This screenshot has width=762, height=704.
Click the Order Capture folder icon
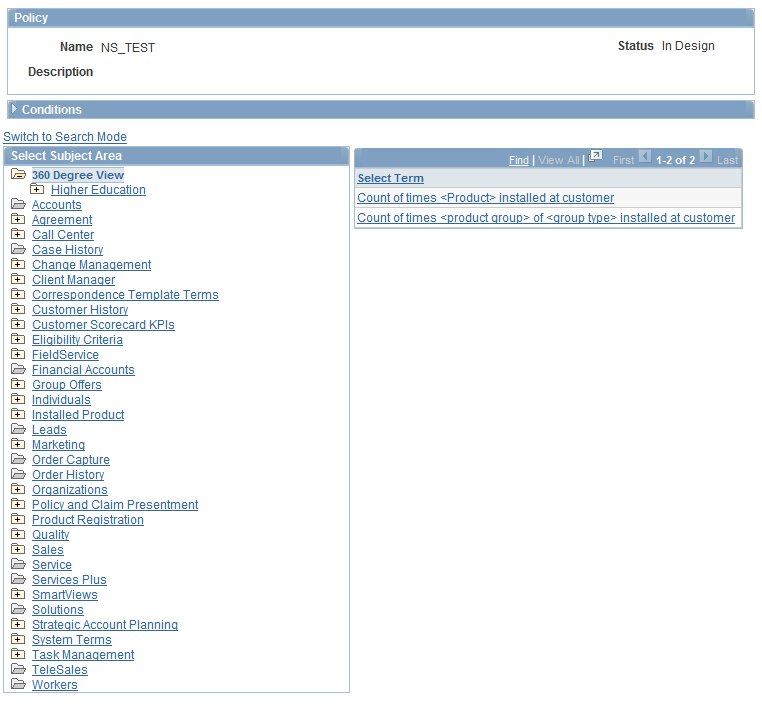click(x=18, y=459)
